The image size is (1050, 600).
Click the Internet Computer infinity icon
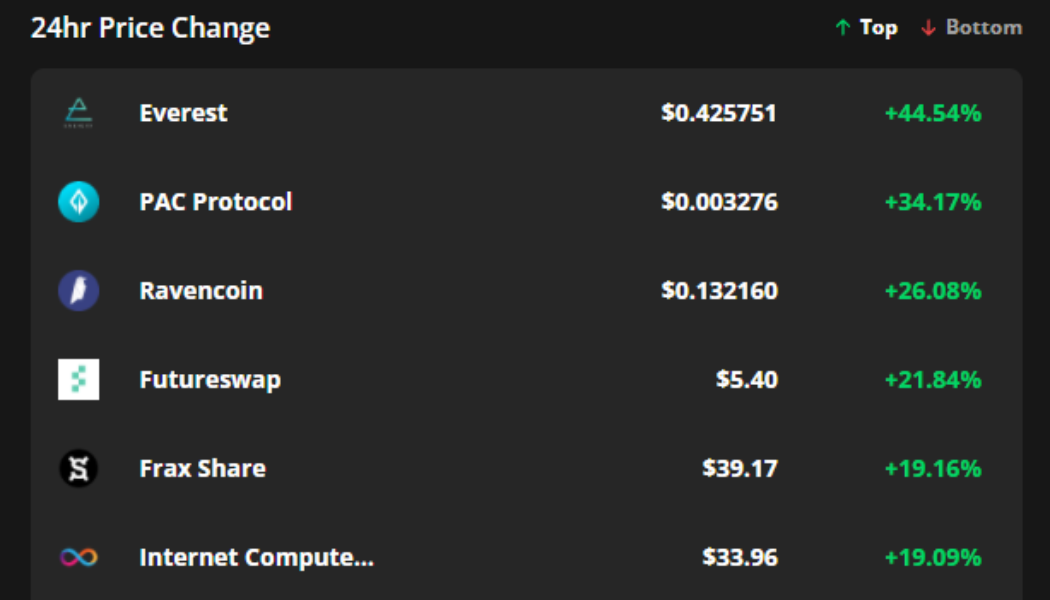pyautogui.click(x=78, y=557)
